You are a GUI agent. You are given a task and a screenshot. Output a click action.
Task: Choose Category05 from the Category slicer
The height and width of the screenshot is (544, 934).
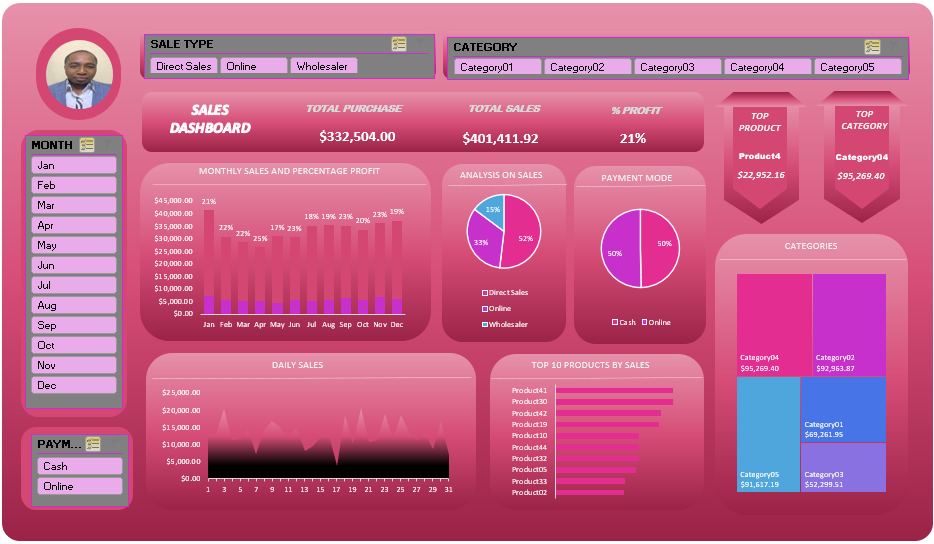(x=857, y=67)
